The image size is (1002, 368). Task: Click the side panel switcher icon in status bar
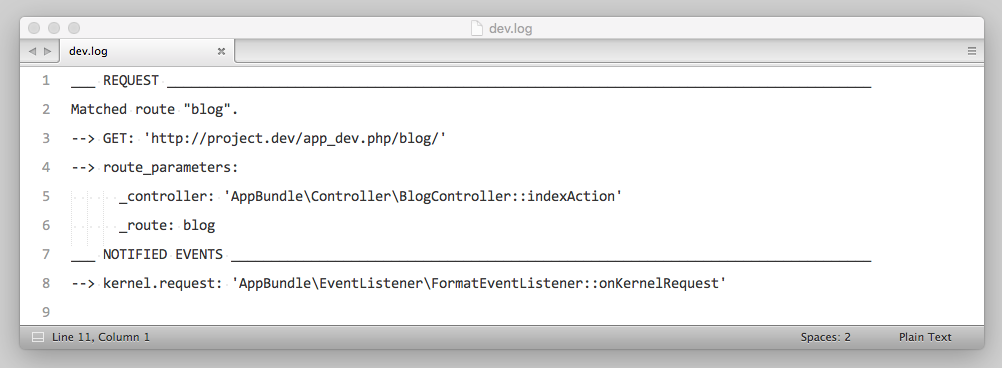(x=38, y=337)
